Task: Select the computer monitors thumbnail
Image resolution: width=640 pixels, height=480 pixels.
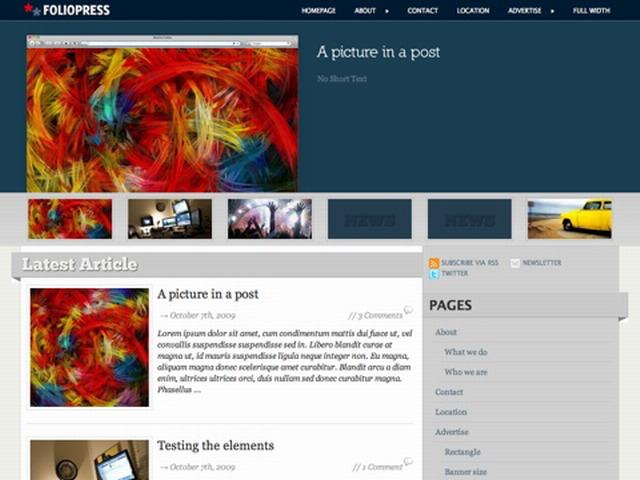Action: click(170, 219)
